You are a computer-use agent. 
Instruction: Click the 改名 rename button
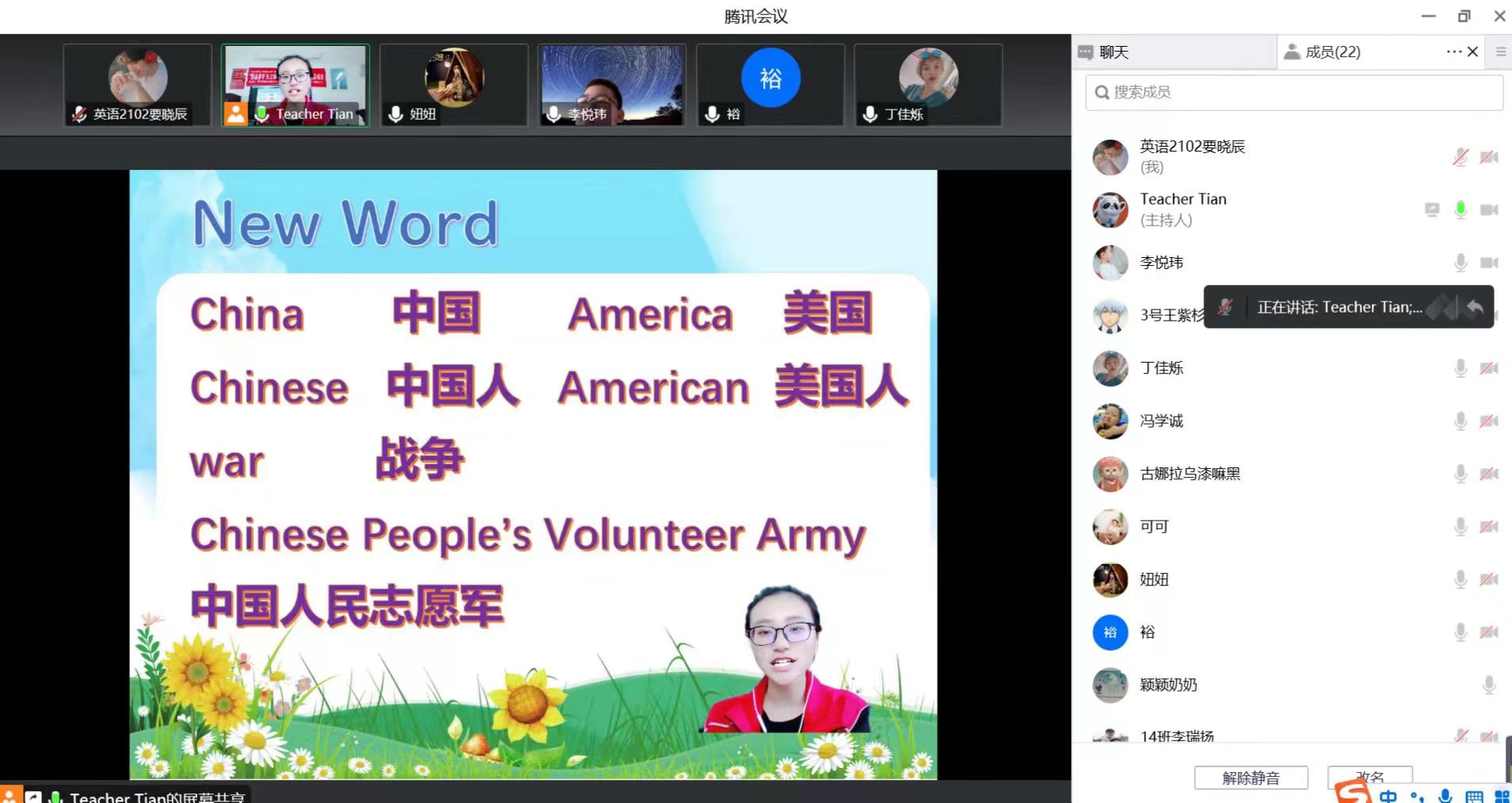pyautogui.click(x=1370, y=776)
